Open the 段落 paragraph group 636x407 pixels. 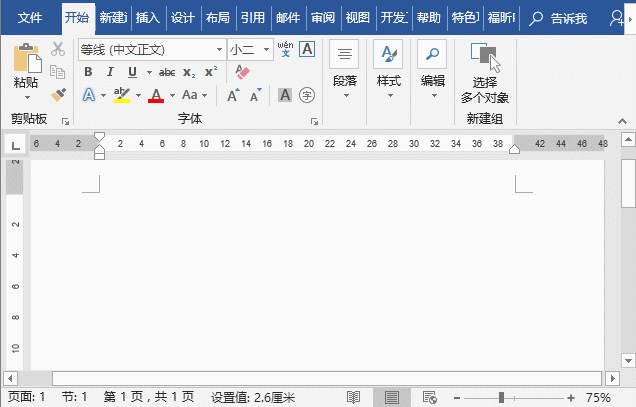pos(345,70)
